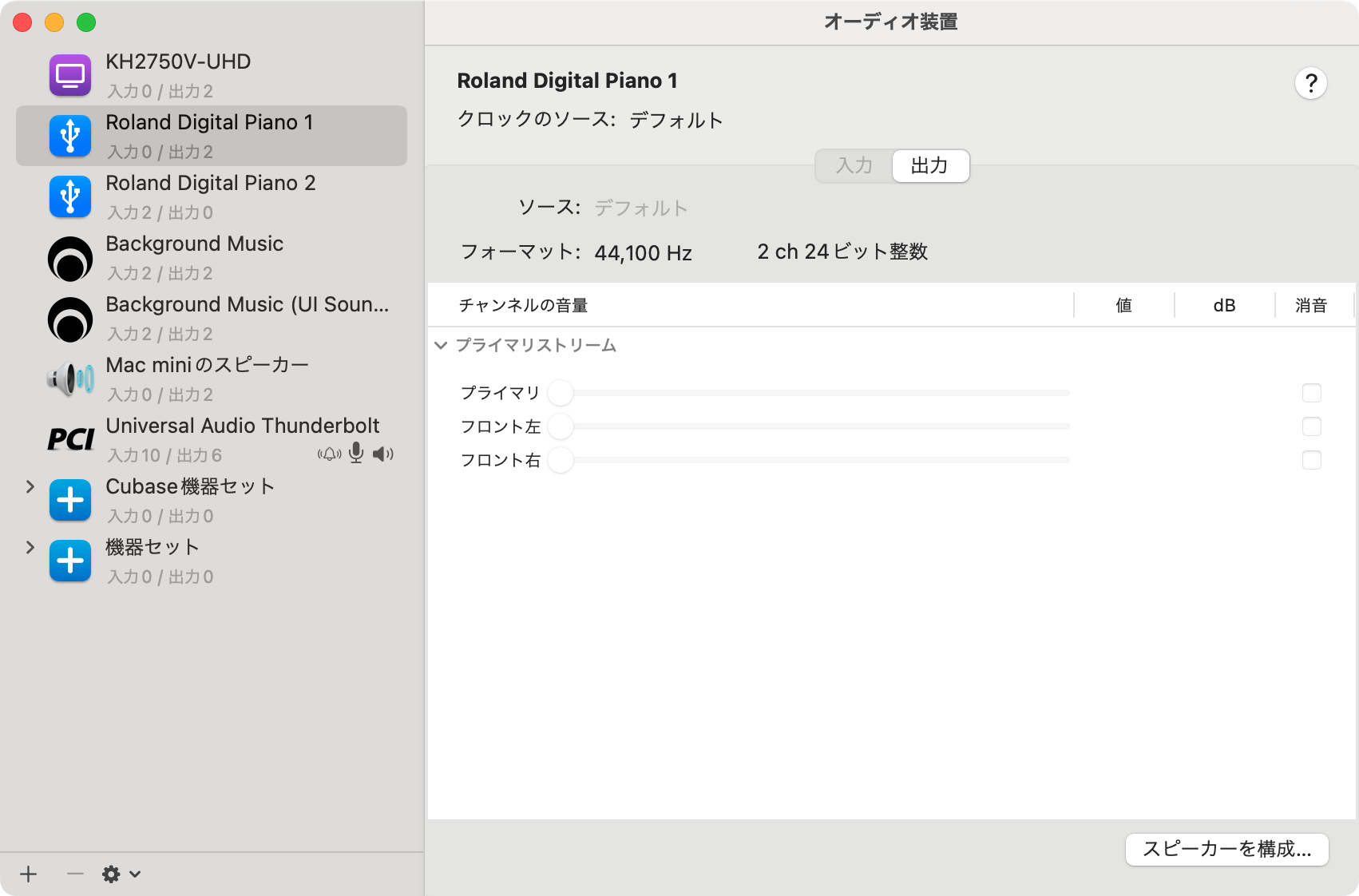Expand the Cubase機器セット device group
Viewport: 1359px width, 896px height.
30,487
